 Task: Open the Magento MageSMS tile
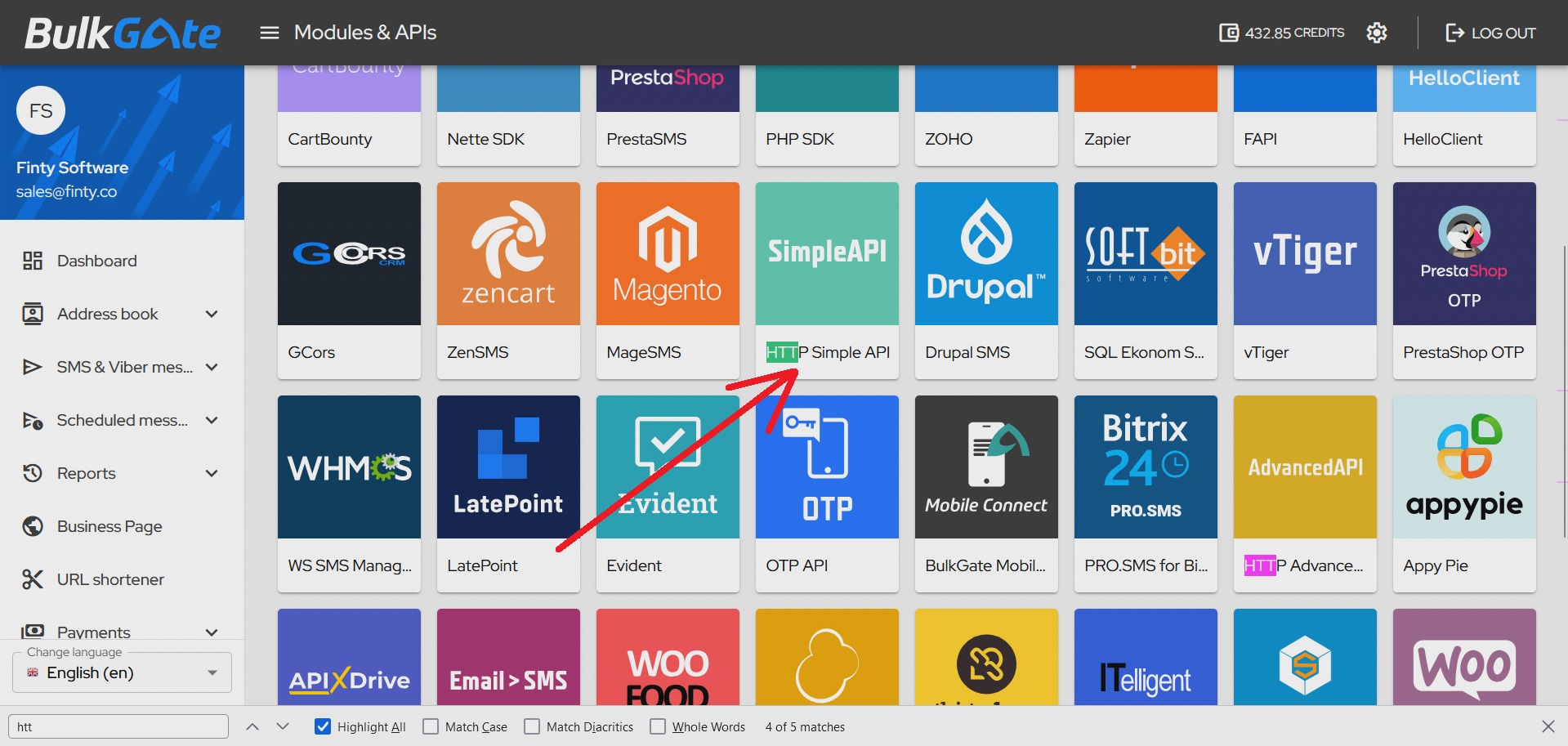tap(668, 280)
